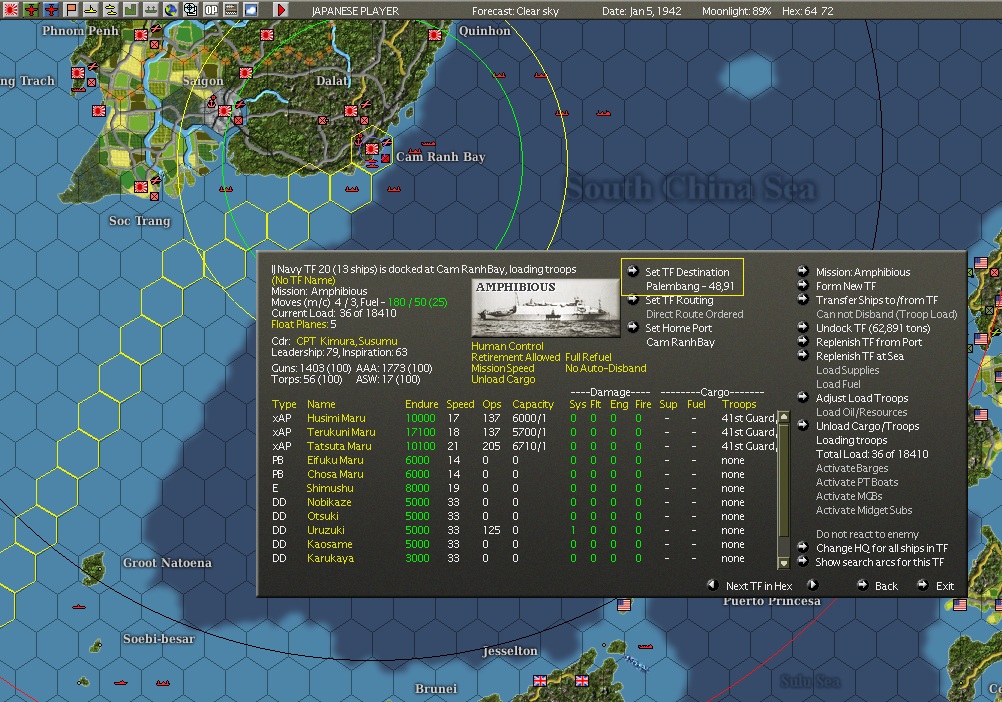
Task: Click ship list scroll up arrow
Action: coord(784,417)
